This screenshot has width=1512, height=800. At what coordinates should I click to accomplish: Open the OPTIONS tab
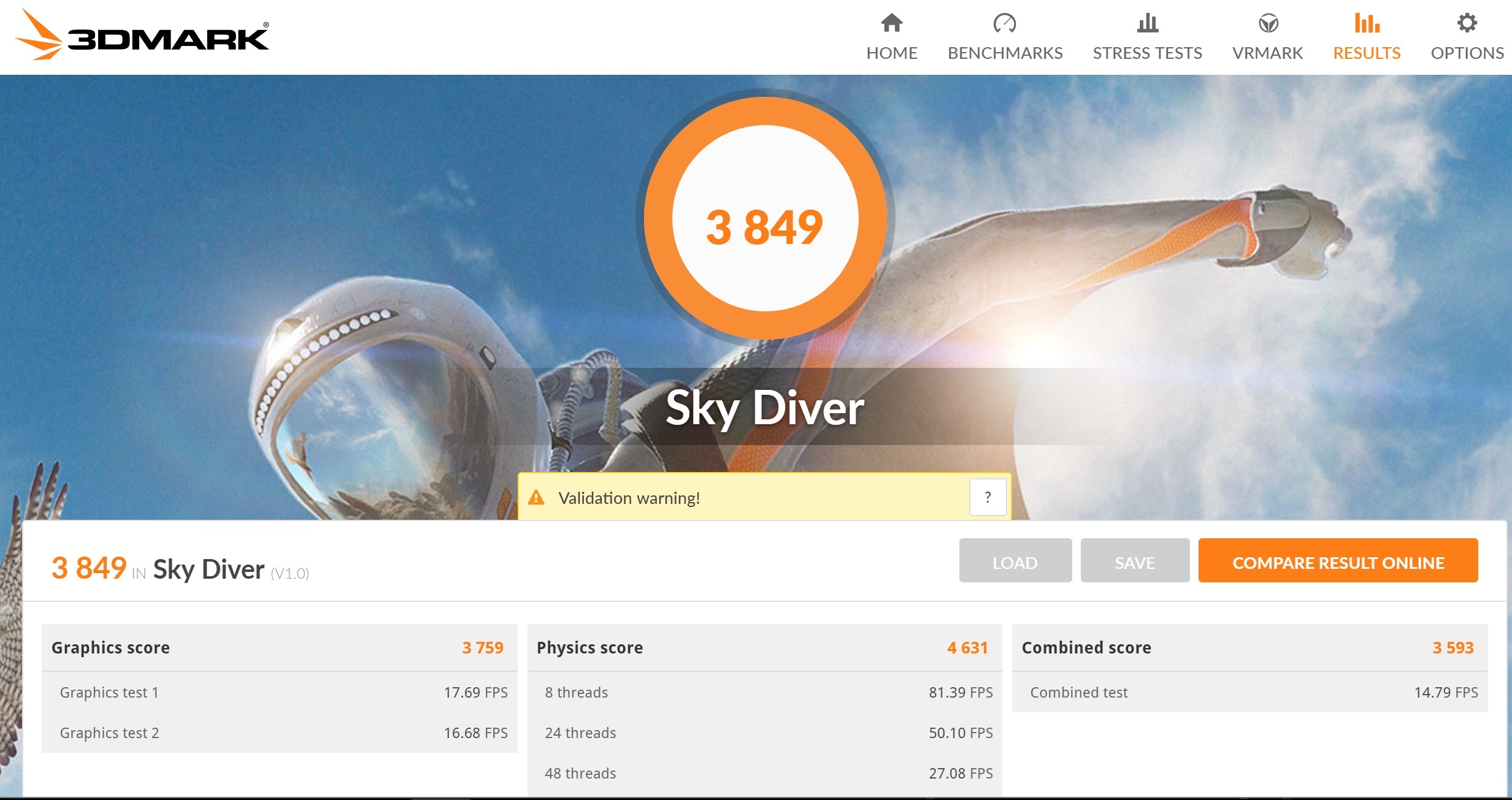click(x=1467, y=37)
